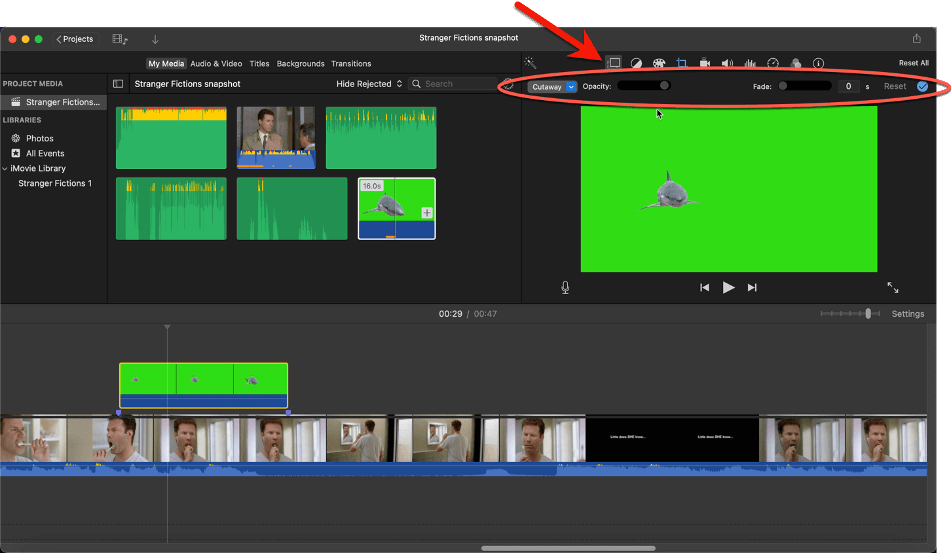
Task: Enter fullscreen playback with the arrows icon
Action: click(x=892, y=287)
